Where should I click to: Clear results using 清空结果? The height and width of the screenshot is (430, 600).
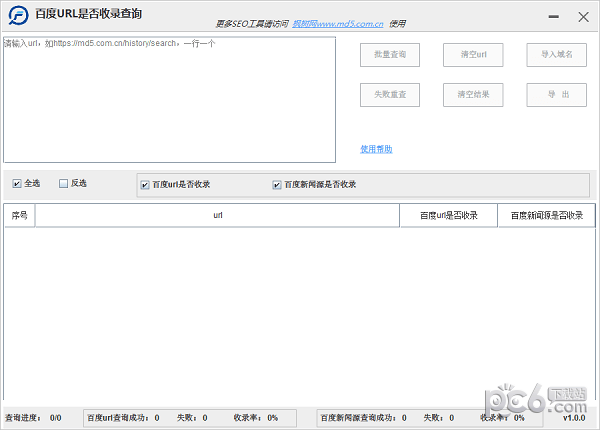[x=473, y=94]
